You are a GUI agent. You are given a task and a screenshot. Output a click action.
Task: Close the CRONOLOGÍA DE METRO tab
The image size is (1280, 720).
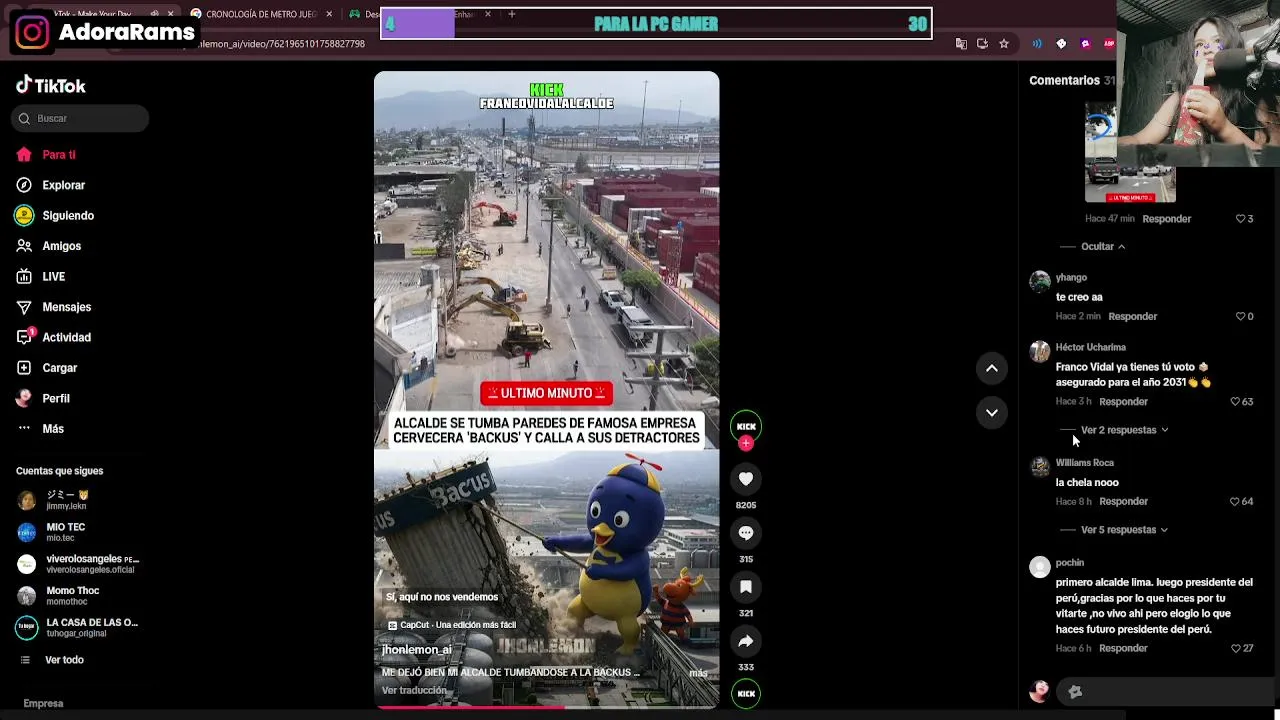(329, 14)
